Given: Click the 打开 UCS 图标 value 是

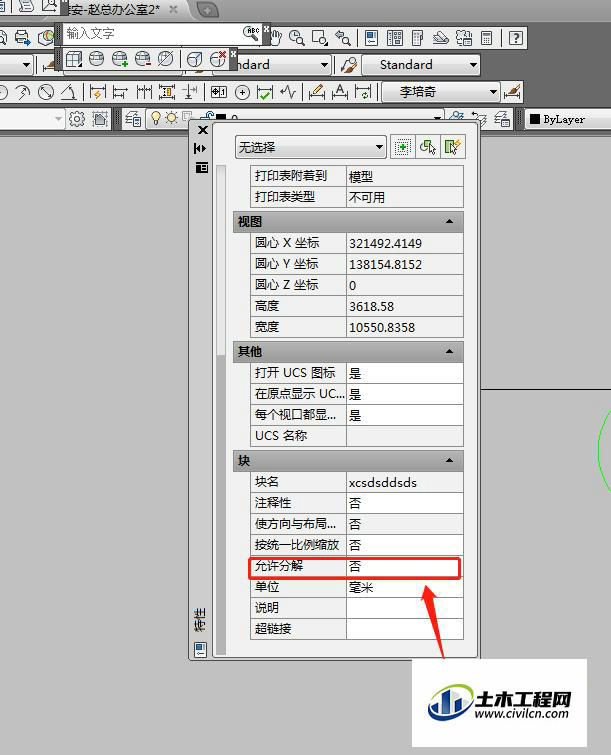Looking at the screenshot, I should [x=404, y=373].
